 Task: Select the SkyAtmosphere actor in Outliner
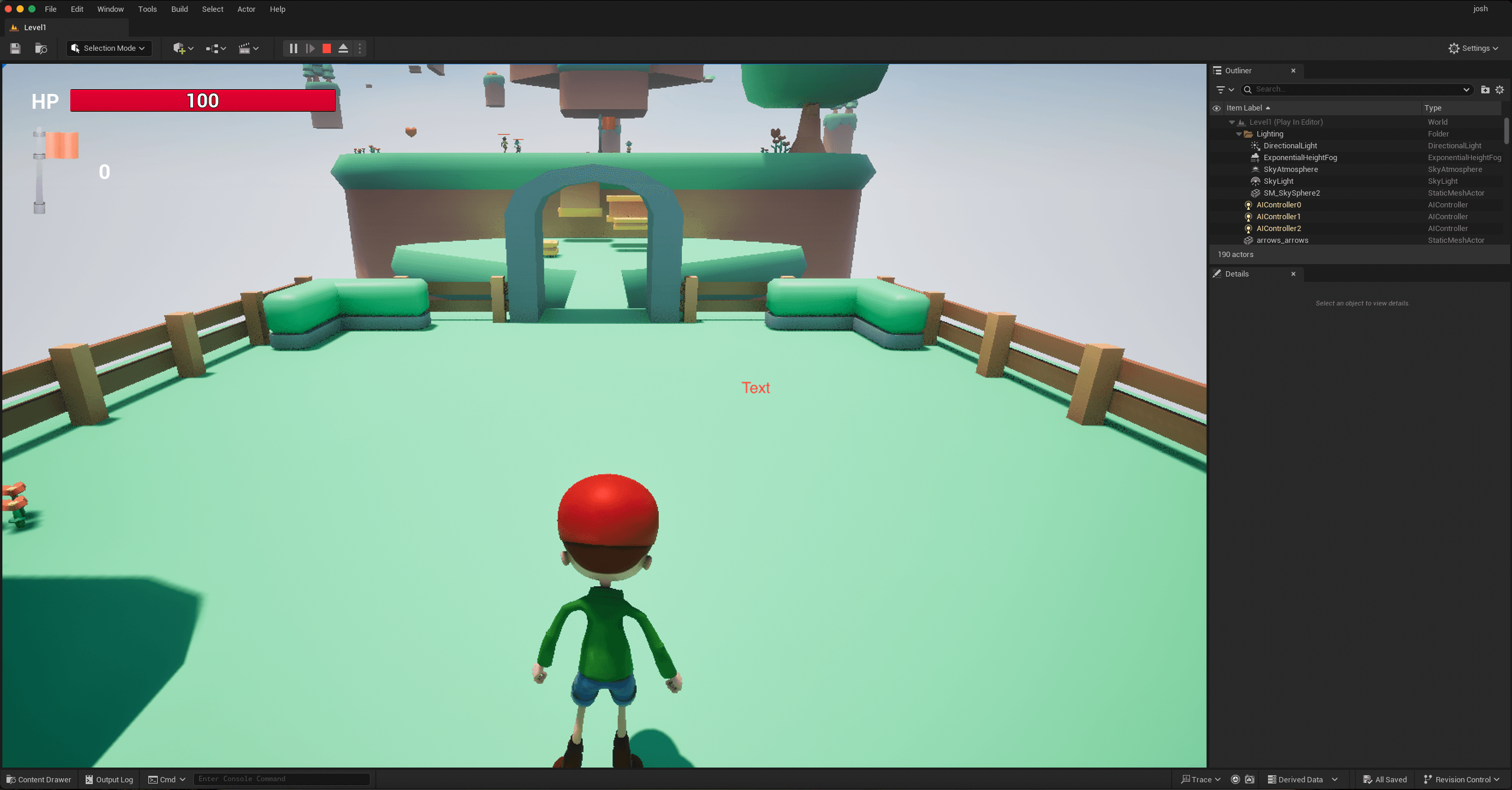tap(1291, 169)
